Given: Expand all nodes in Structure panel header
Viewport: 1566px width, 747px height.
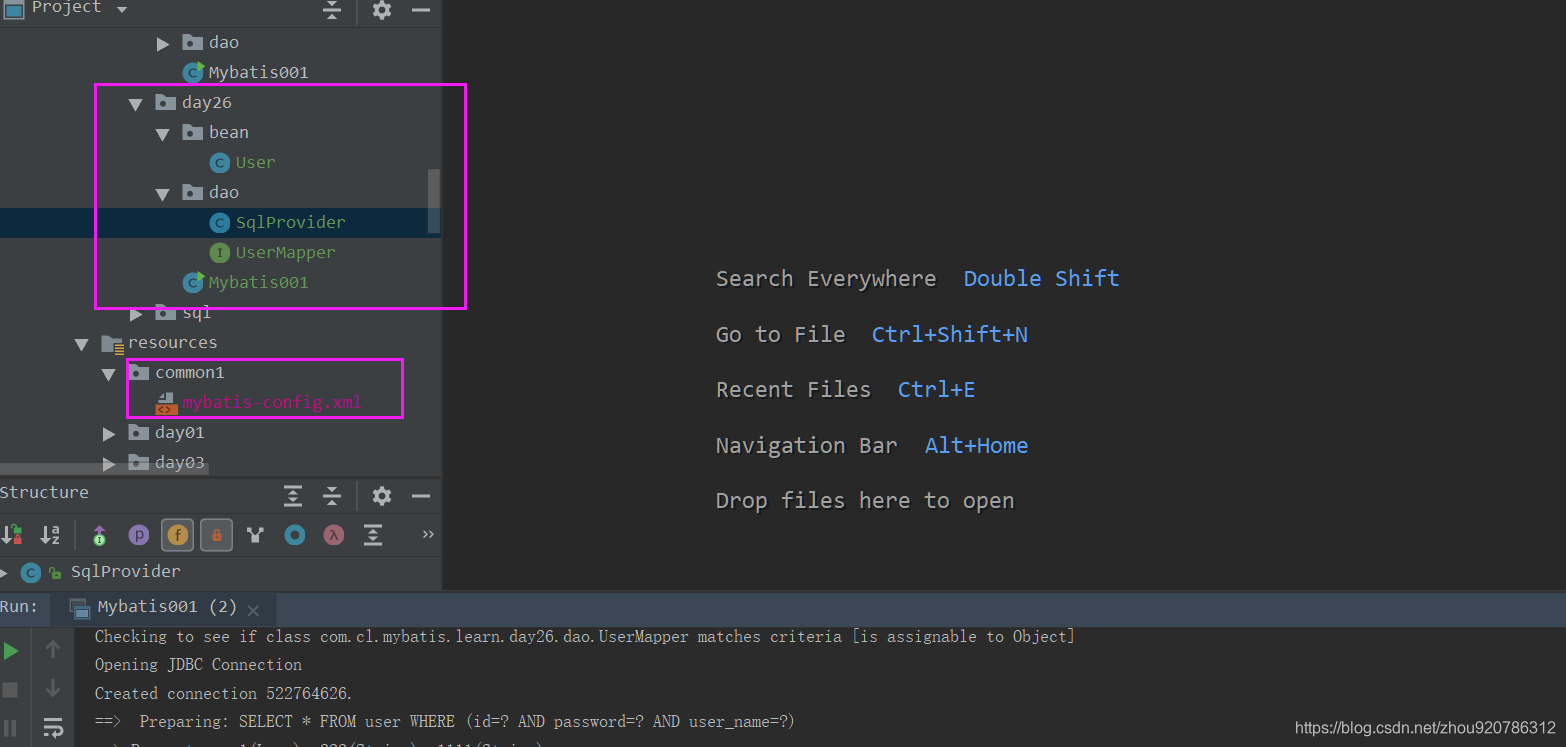Looking at the screenshot, I should [292, 496].
